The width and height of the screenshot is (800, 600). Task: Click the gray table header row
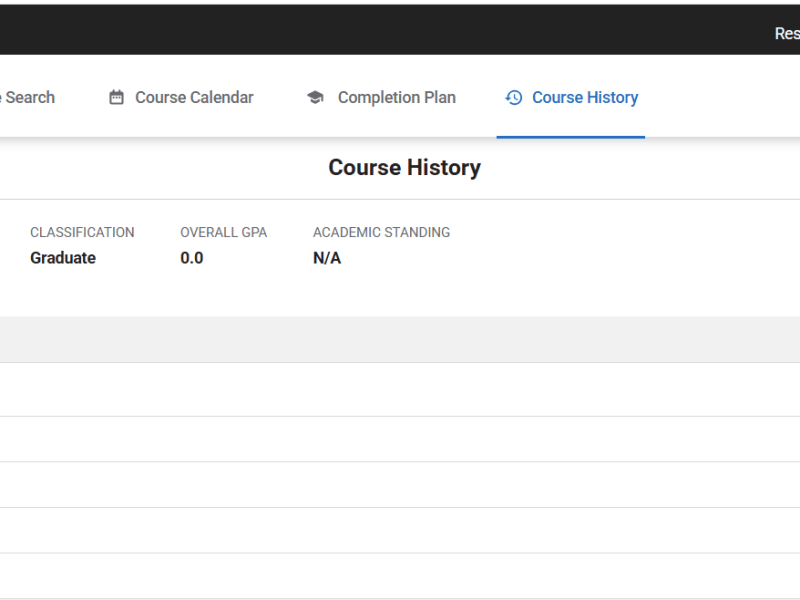[400, 340]
